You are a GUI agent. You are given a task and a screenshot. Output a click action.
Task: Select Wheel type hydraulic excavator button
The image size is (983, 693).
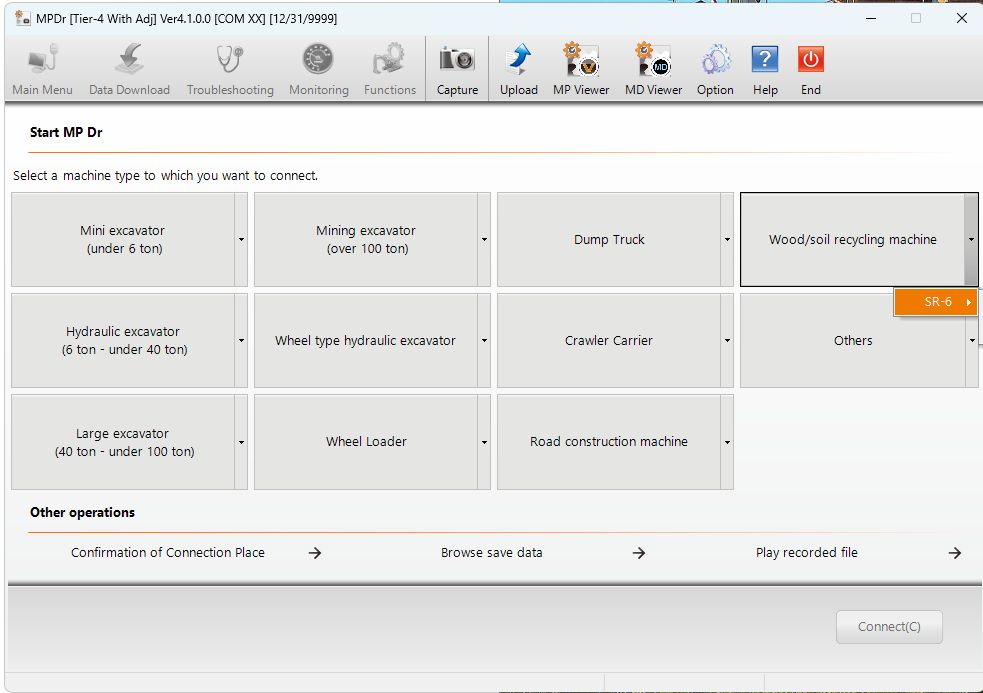tap(366, 341)
